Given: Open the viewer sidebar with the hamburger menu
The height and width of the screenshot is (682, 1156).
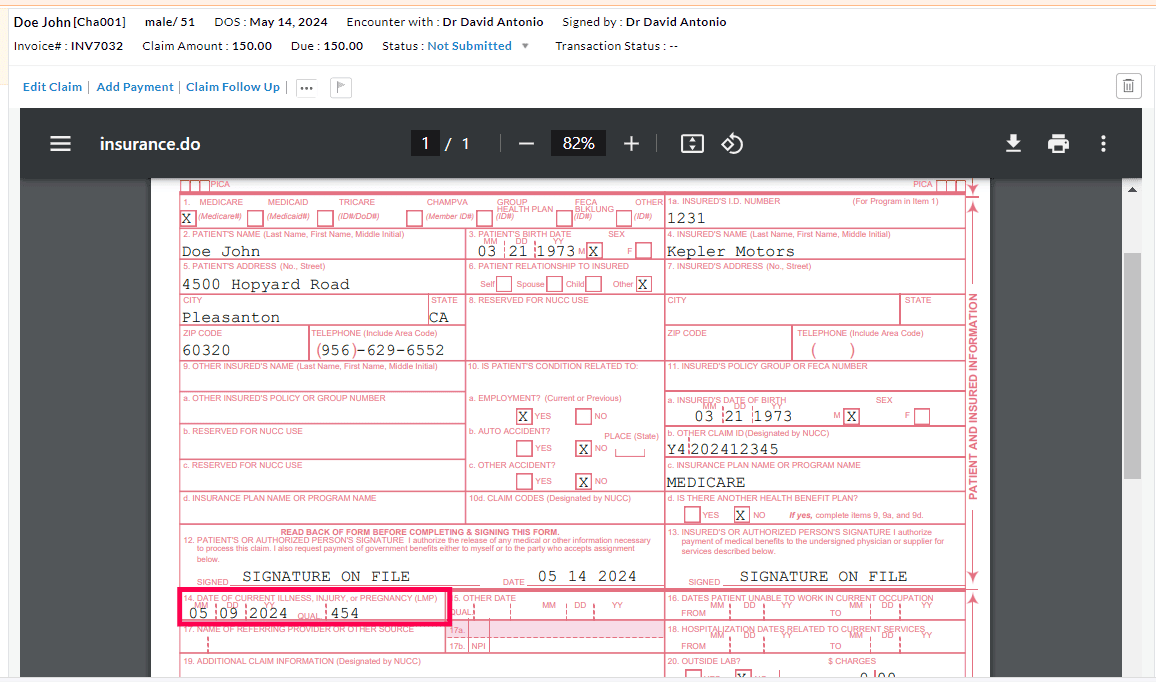Looking at the screenshot, I should [x=60, y=143].
